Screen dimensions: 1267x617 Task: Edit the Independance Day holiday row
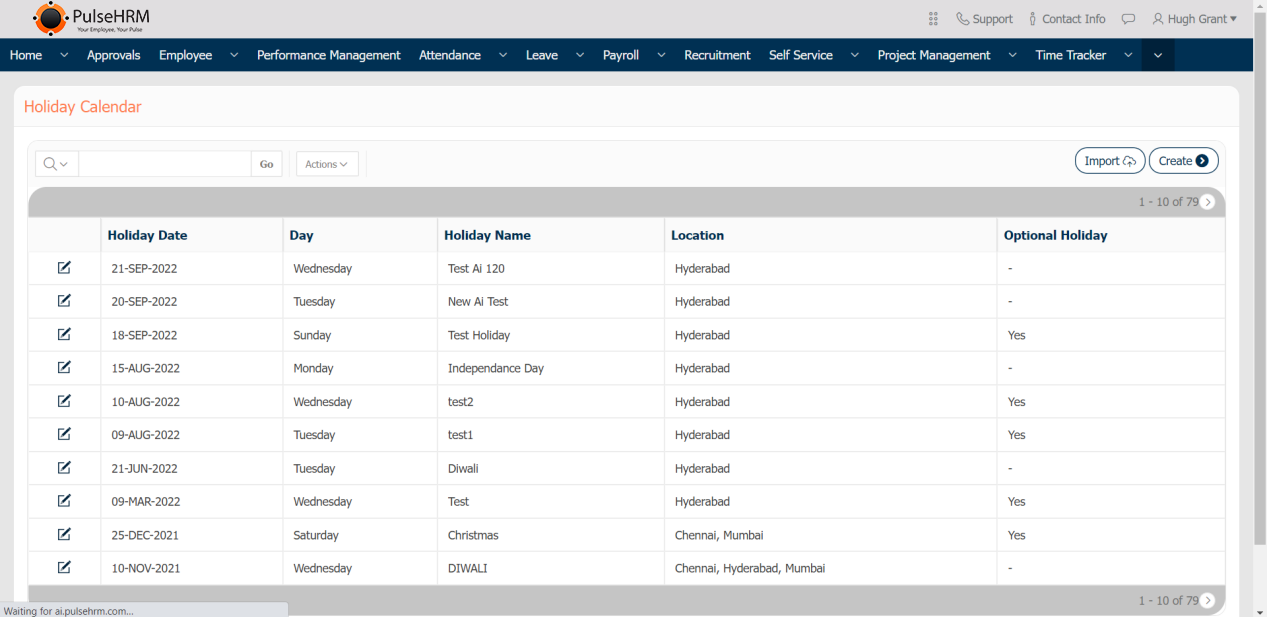(x=64, y=367)
